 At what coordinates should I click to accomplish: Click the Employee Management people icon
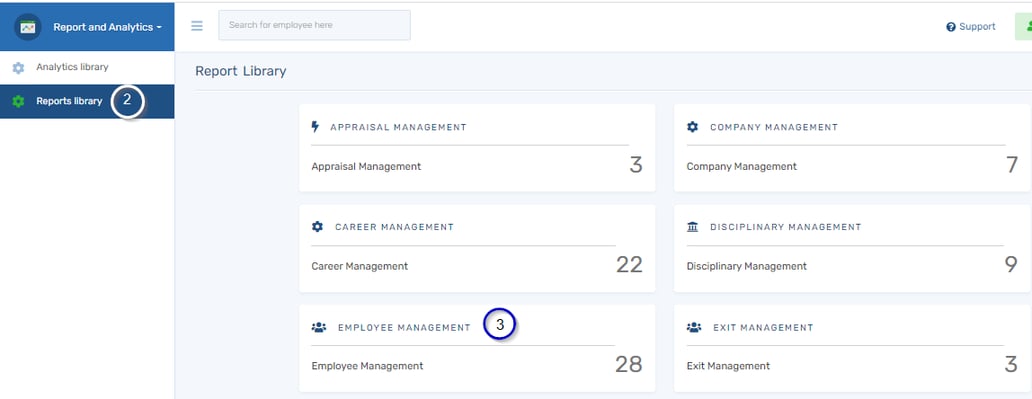coord(319,327)
